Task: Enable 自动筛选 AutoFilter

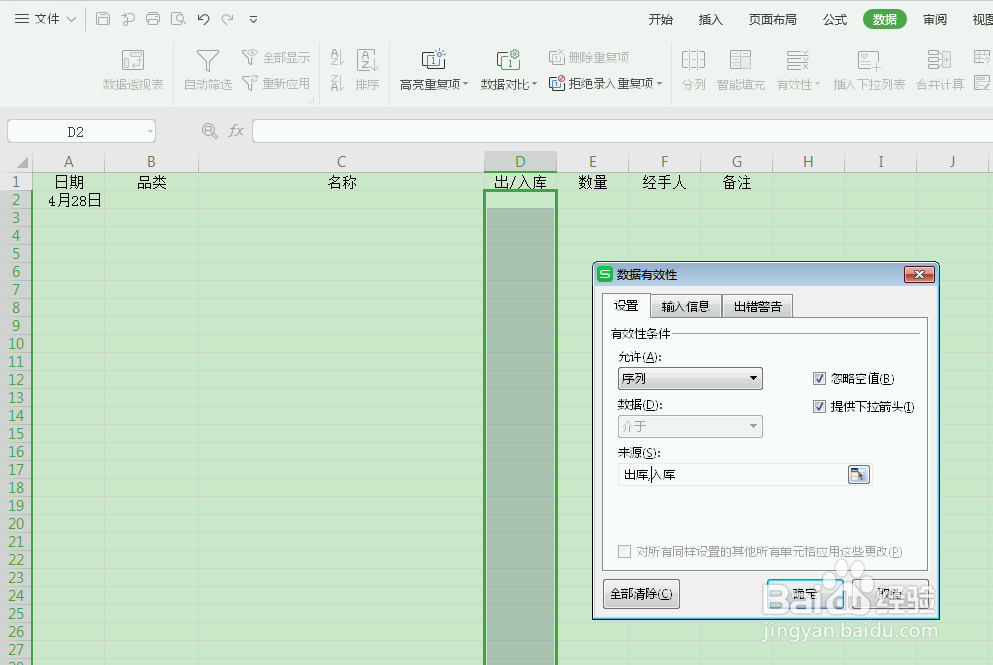Action: point(206,68)
